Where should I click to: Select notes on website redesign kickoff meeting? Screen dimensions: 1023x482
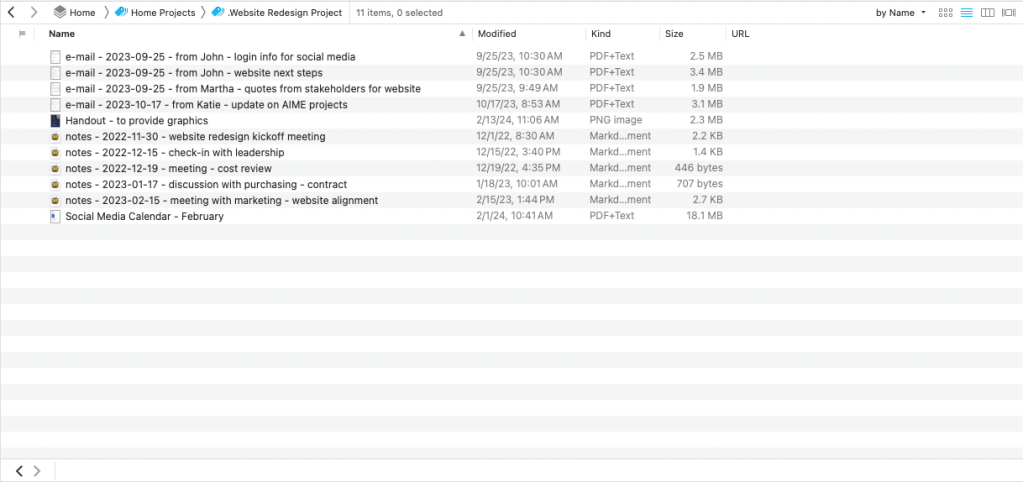click(195, 136)
